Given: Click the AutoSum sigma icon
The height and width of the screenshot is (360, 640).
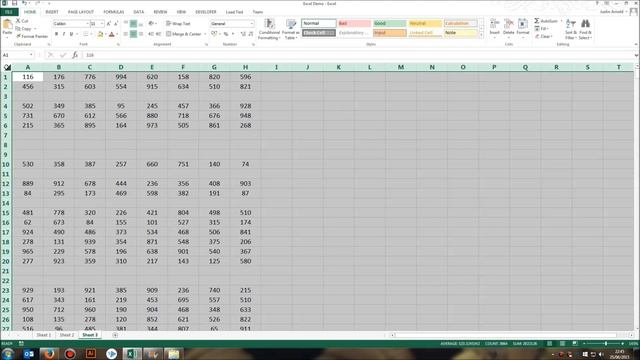Looking at the screenshot, I should coord(537,21).
